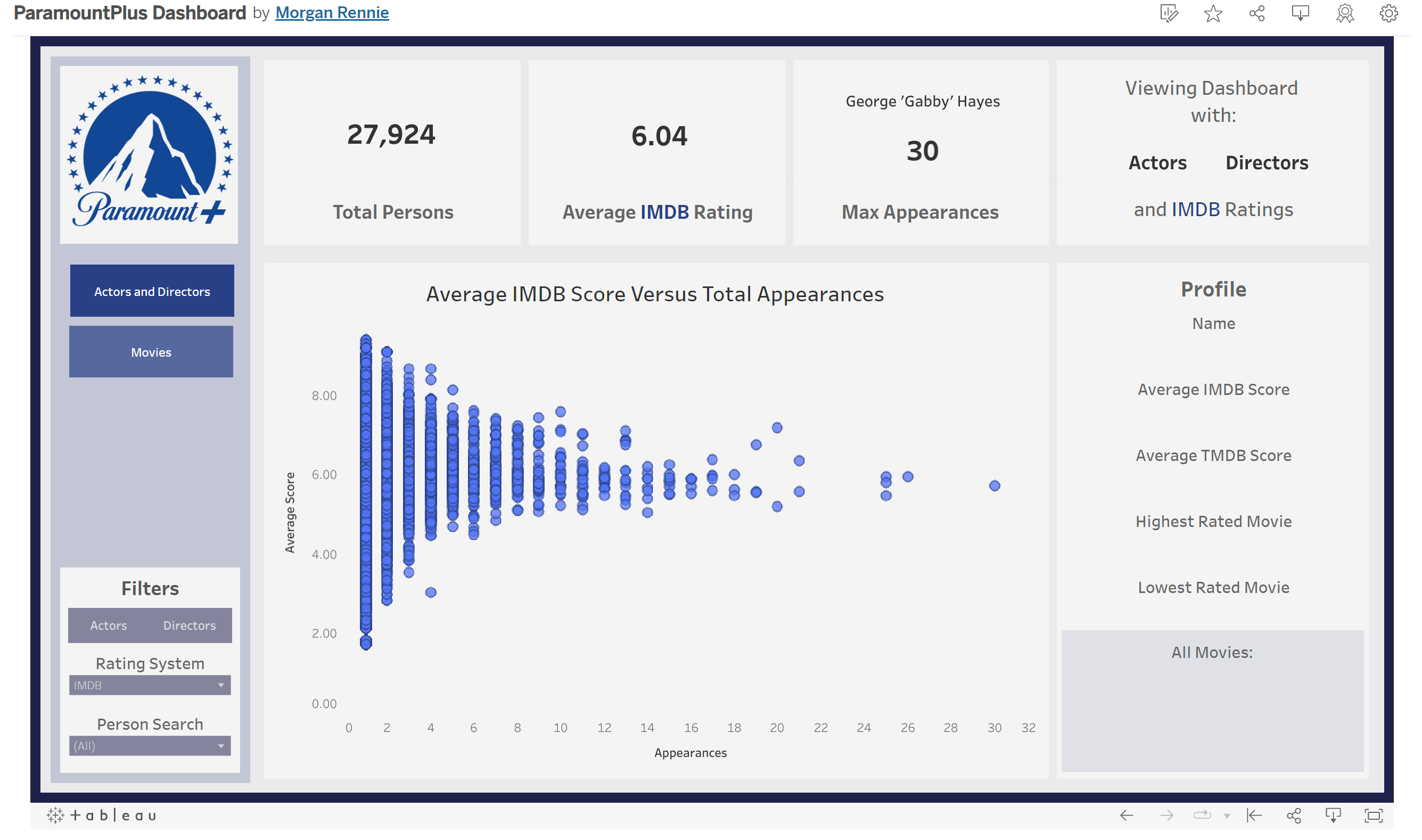Open the Rating System IMDB dropdown

[150, 685]
